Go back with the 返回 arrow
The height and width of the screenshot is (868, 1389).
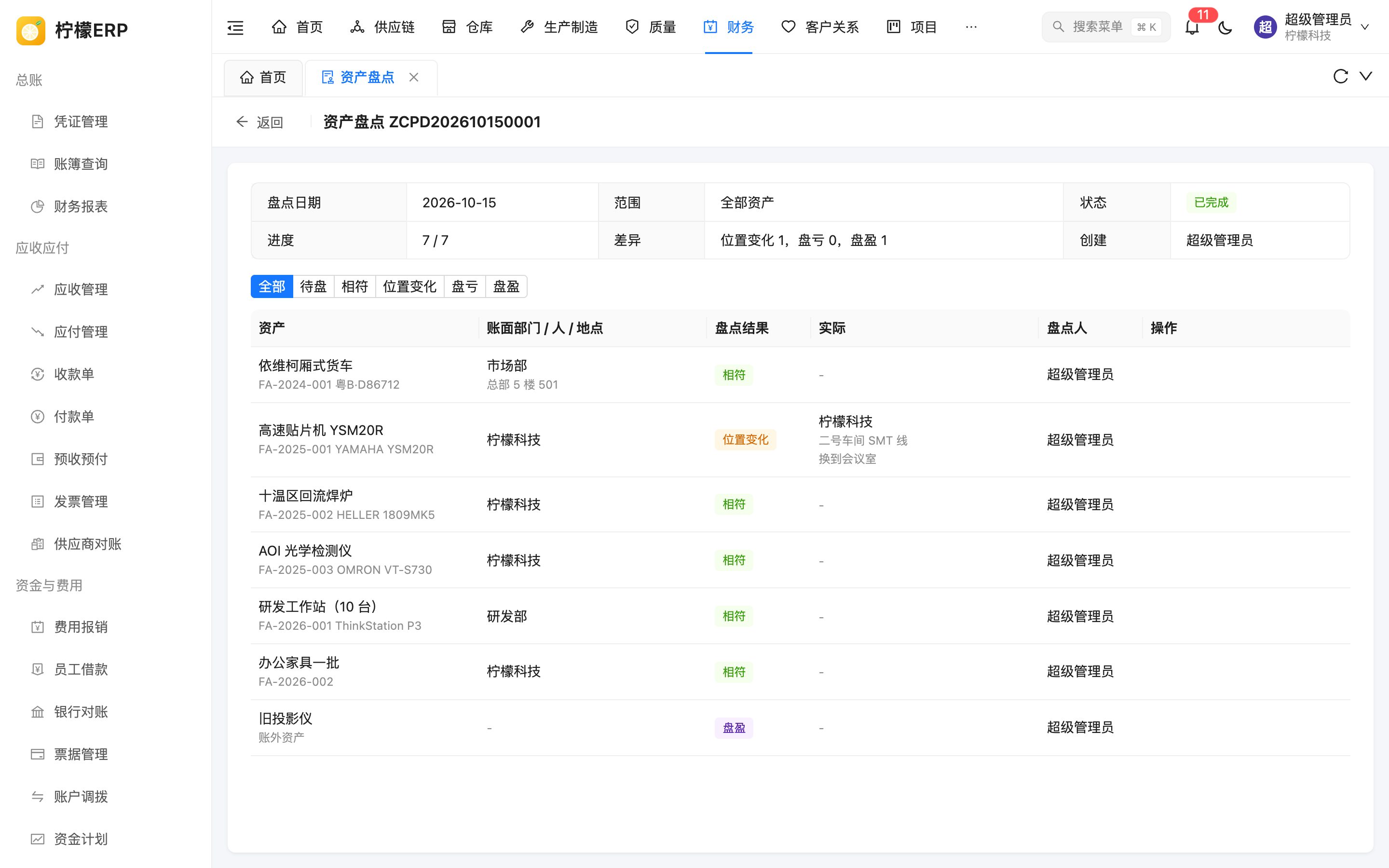[x=259, y=122]
